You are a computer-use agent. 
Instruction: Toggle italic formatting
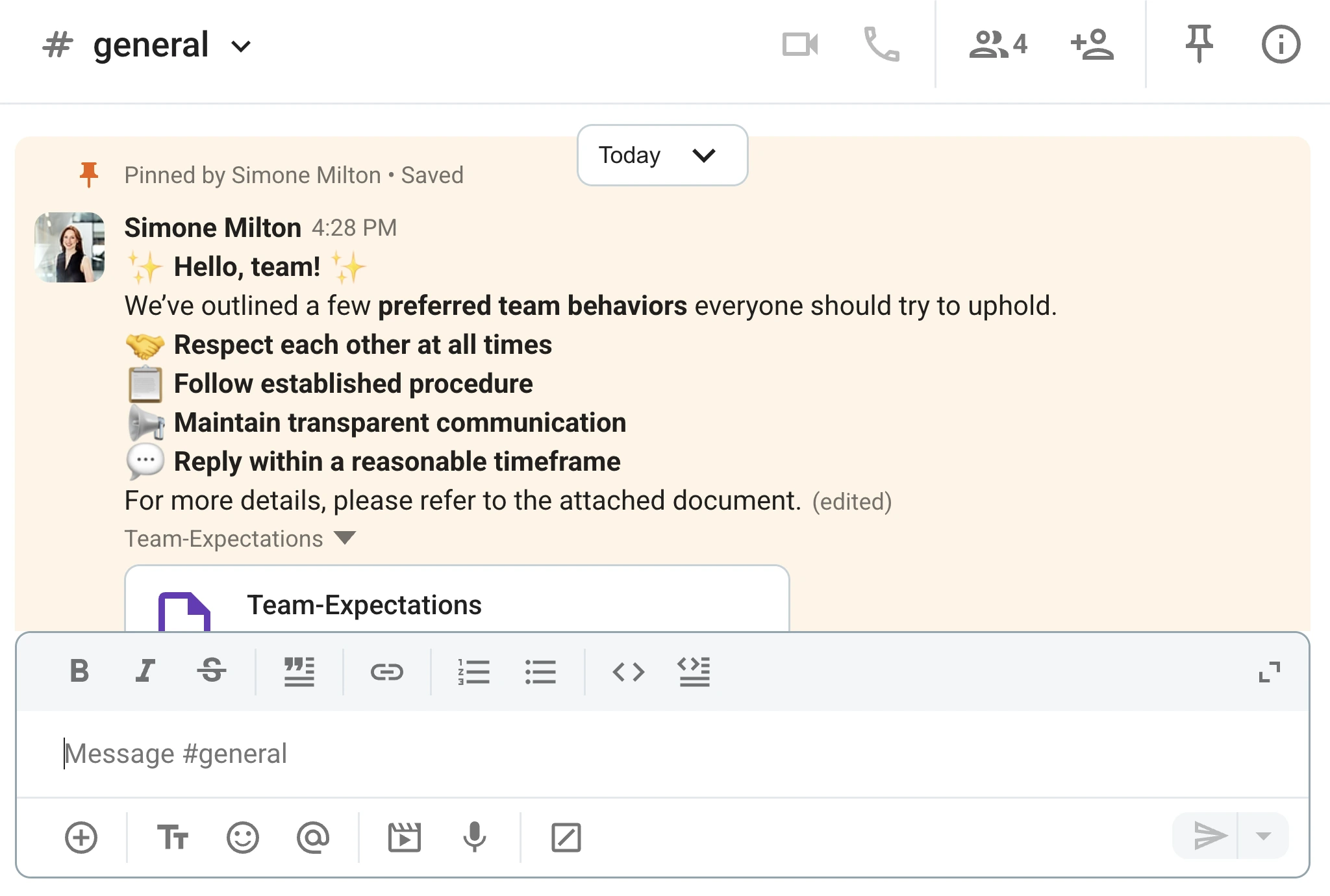coord(145,671)
